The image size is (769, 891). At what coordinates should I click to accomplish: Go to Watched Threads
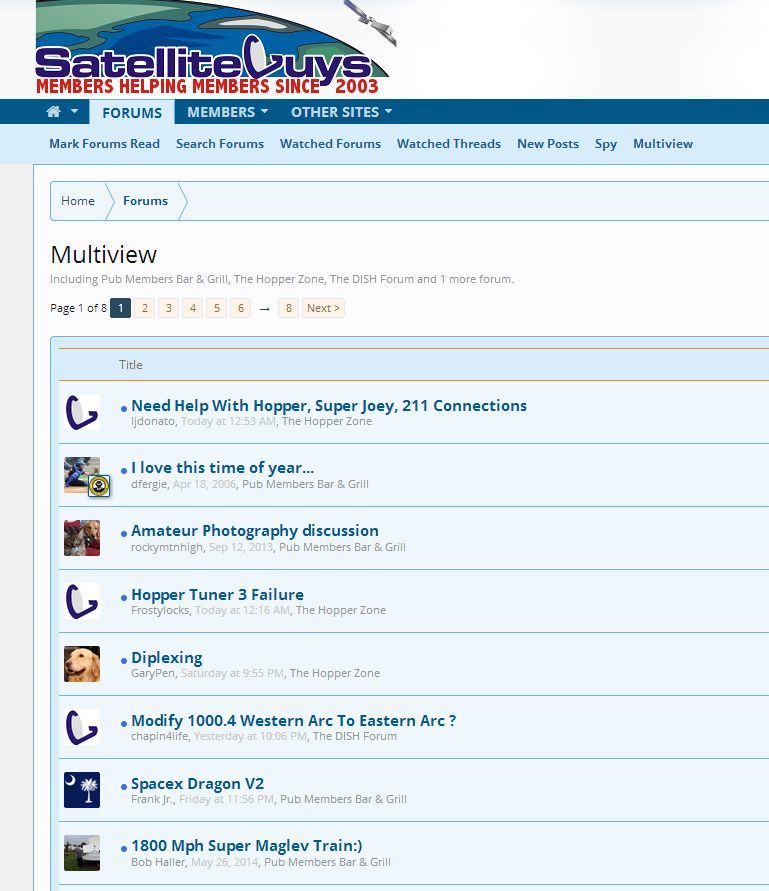click(448, 144)
